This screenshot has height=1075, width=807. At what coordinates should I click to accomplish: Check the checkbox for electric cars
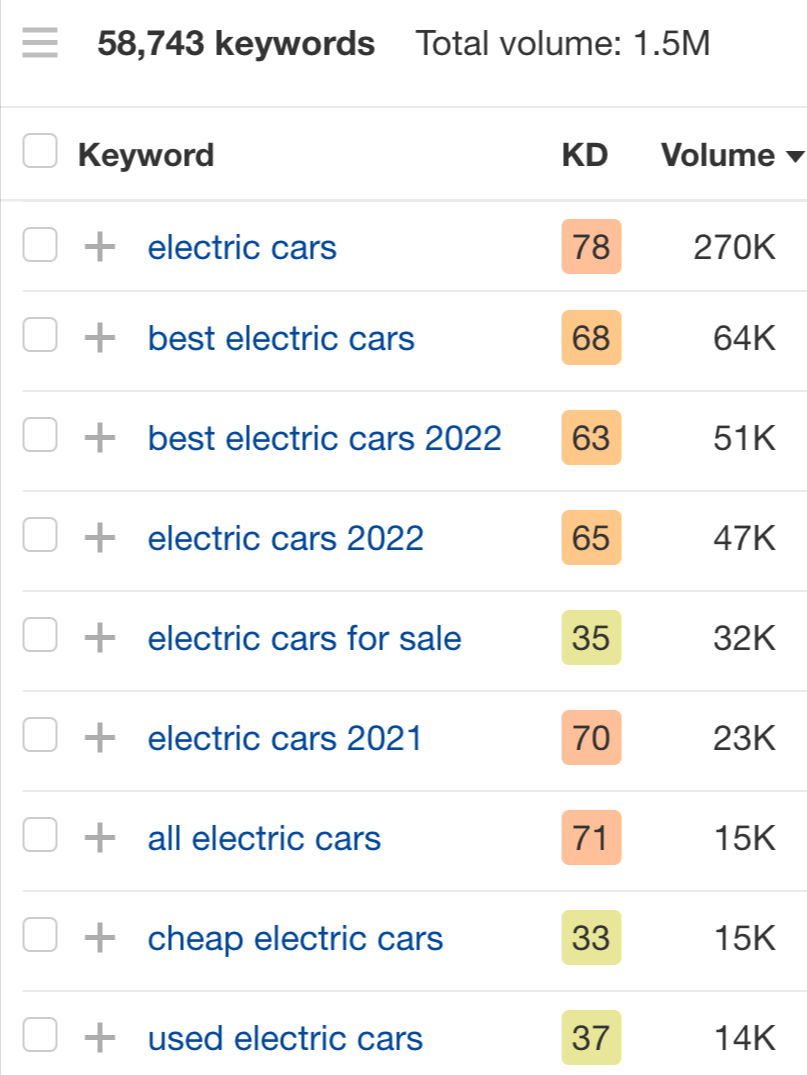39,247
